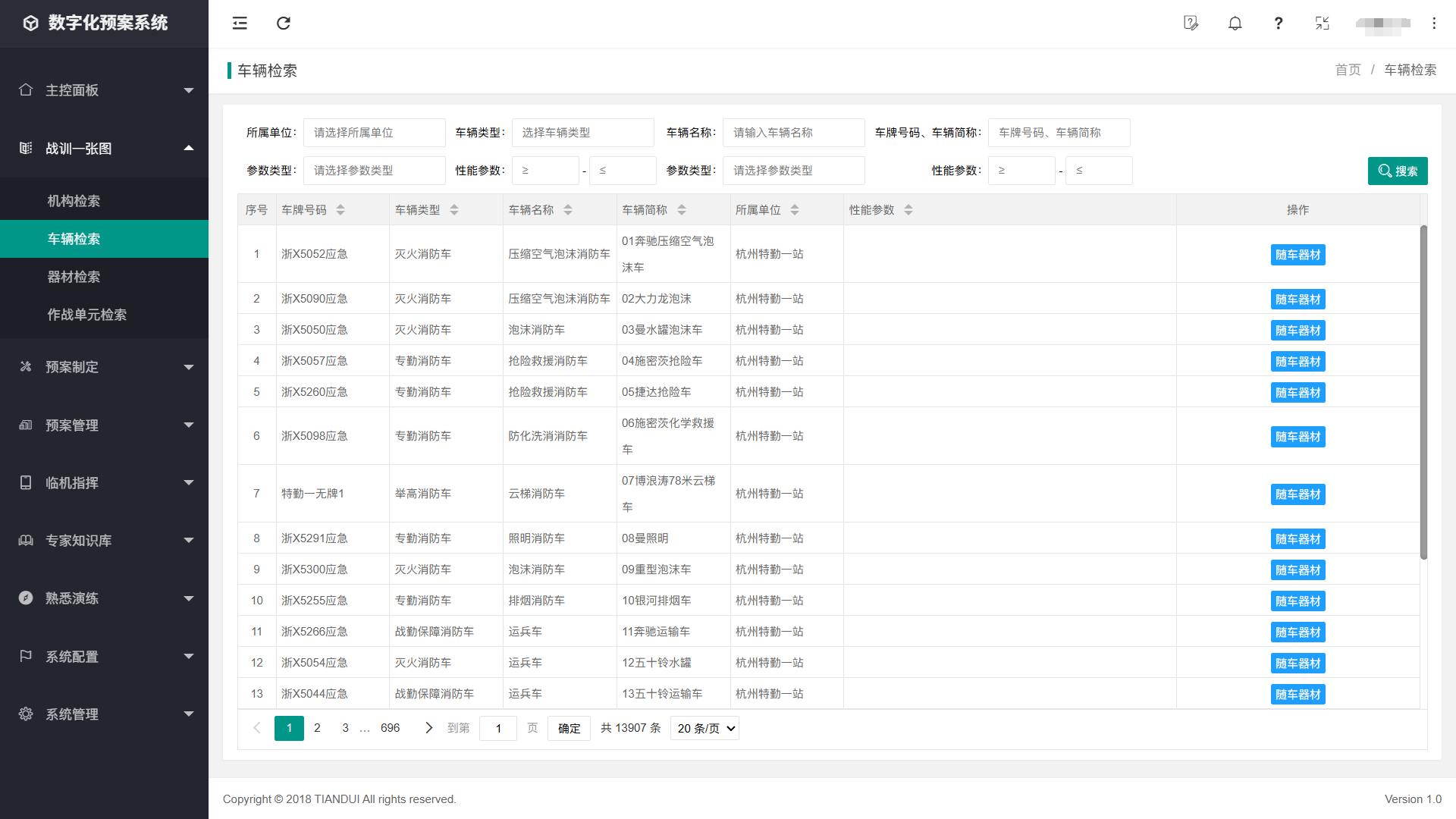Sort the 车辆类型 column
Image resolution: width=1456 pixels, height=819 pixels.
pyautogui.click(x=454, y=210)
